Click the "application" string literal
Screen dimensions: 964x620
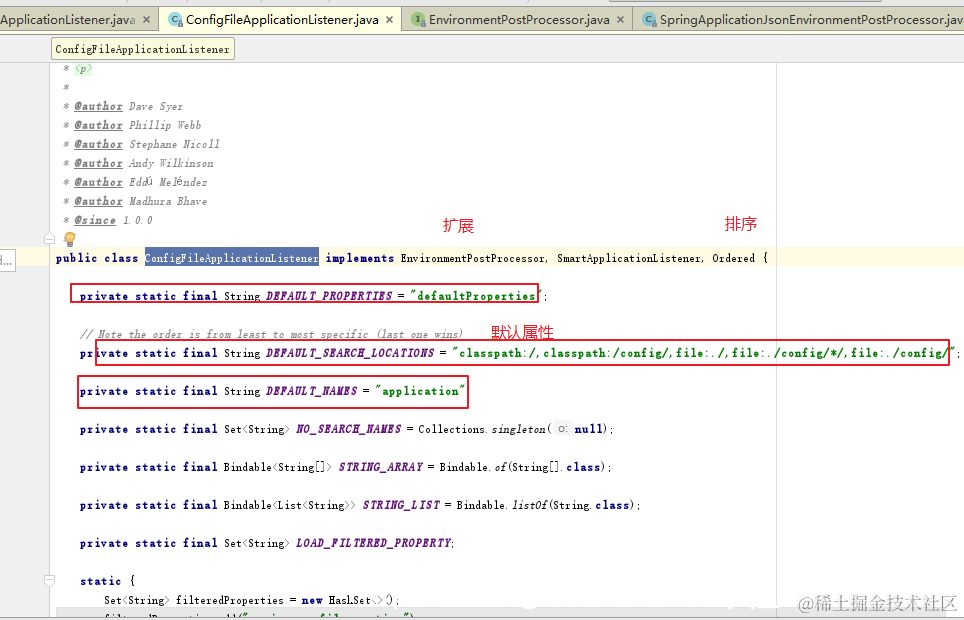click(x=421, y=391)
